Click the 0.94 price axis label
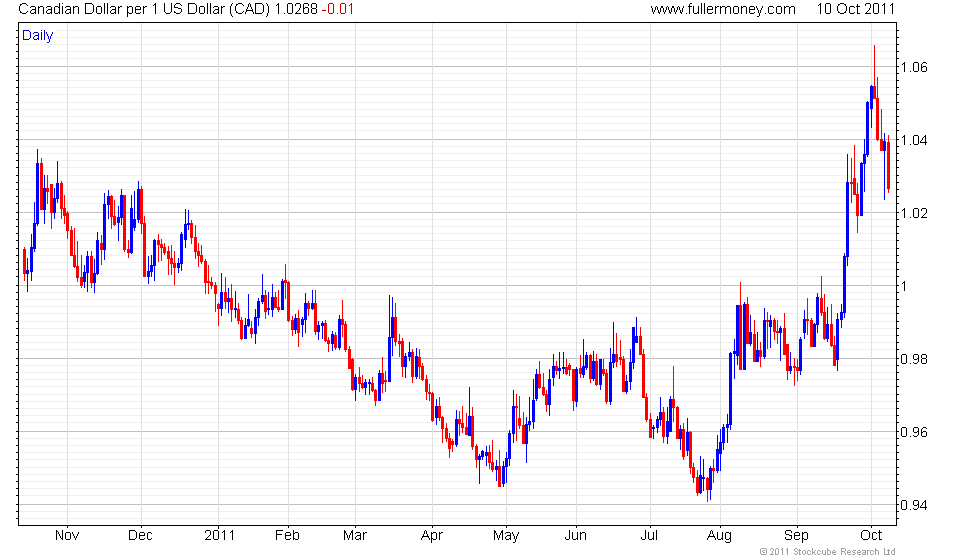Image resolution: width=980 pixels, height=560 pixels. point(914,505)
